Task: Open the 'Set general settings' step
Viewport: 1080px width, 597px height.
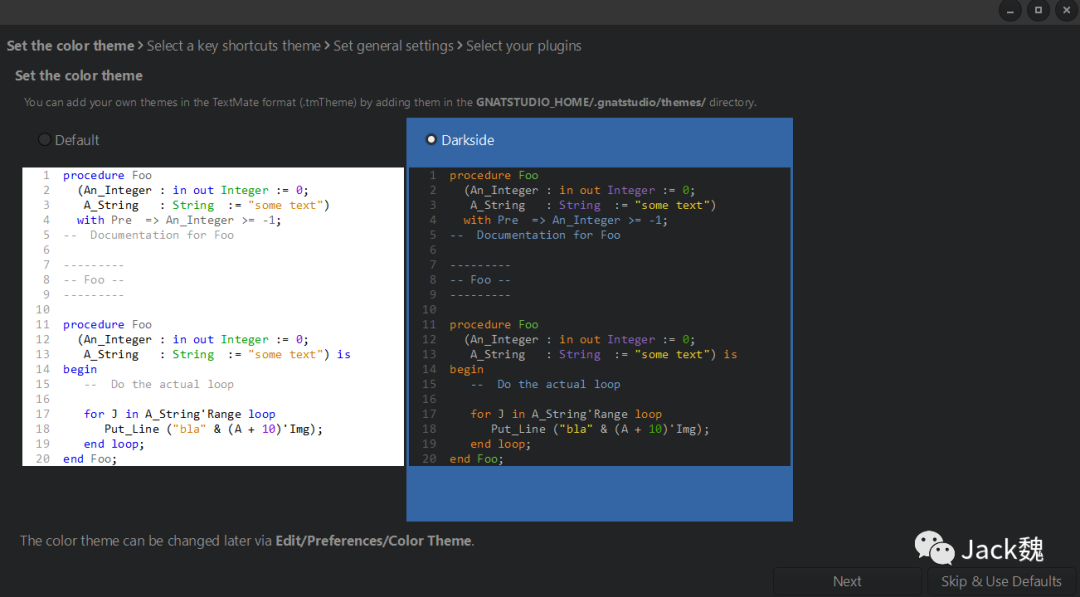Action: pos(393,46)
